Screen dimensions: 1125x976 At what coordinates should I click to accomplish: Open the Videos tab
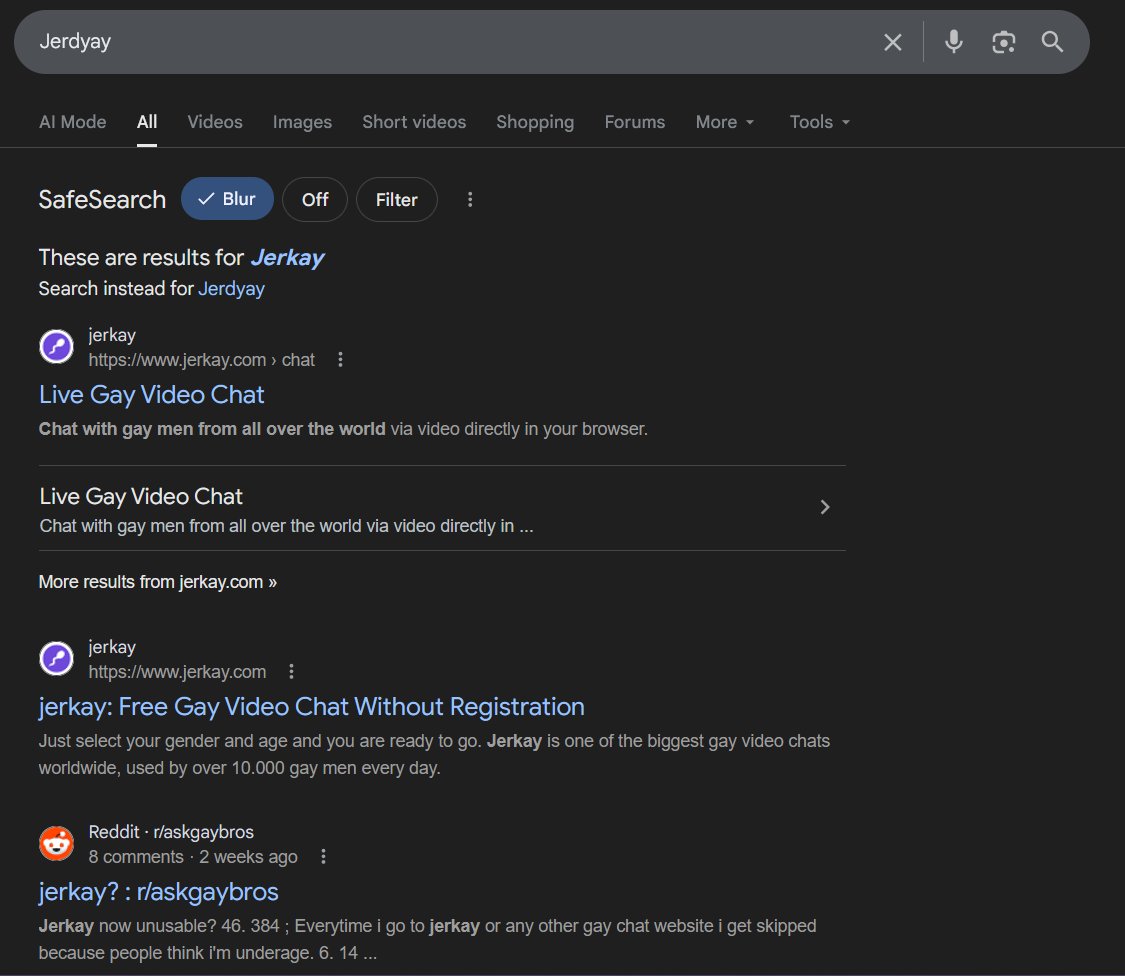pos(215,122)
